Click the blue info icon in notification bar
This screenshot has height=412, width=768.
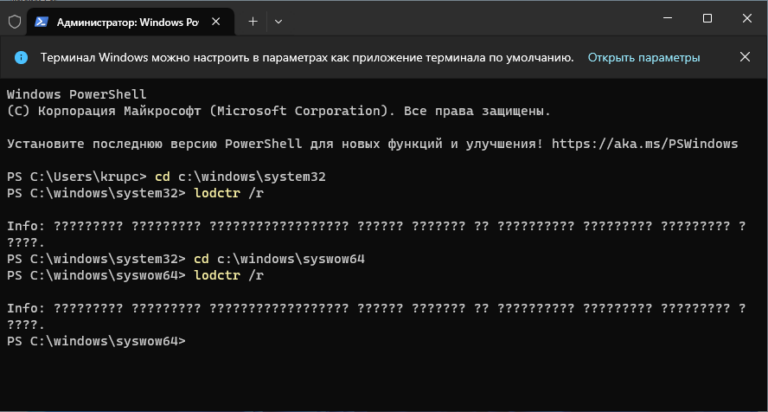[20, 58]
